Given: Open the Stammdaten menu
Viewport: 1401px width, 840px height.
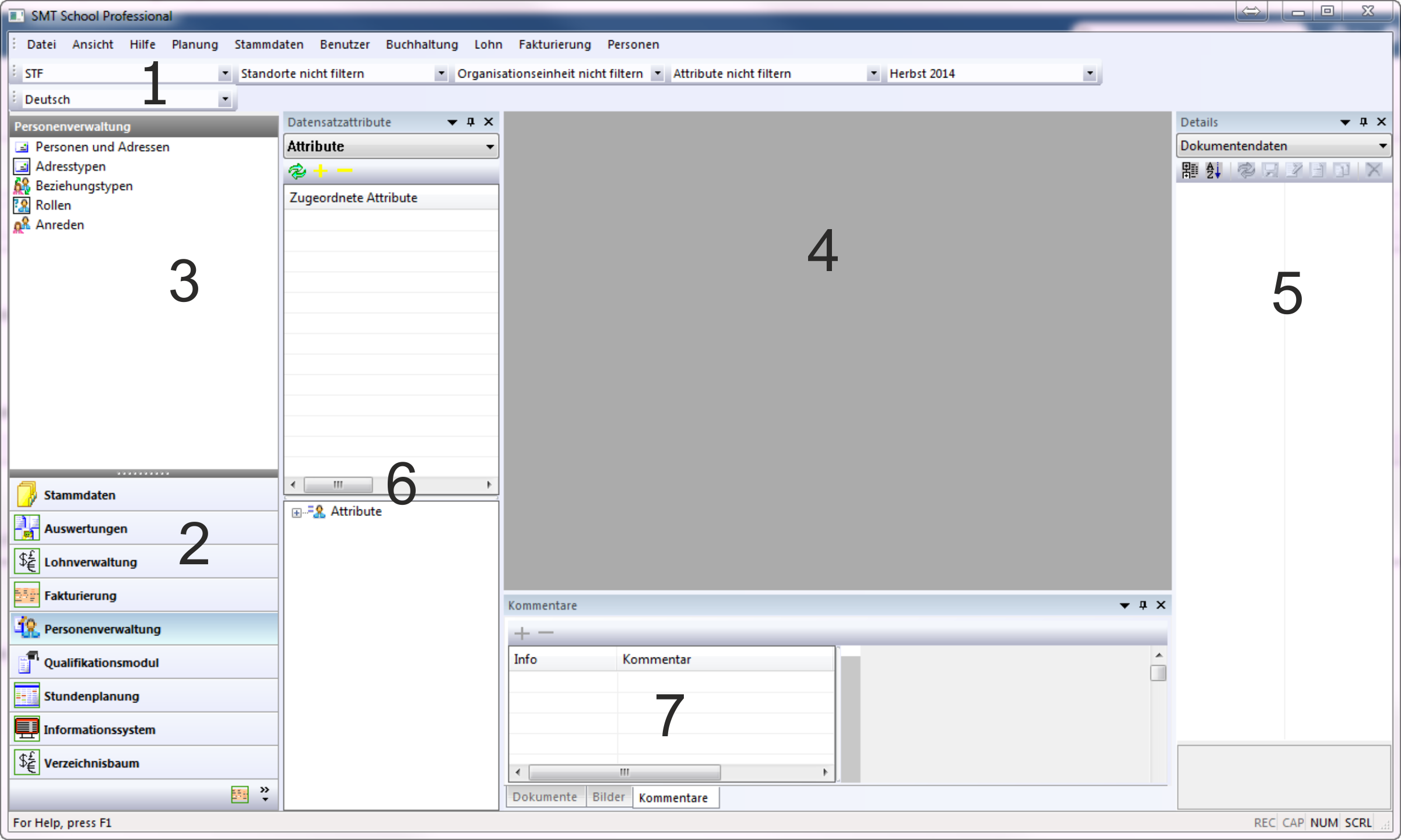Looking at the screenshot, I should click(x=269, y=44).
